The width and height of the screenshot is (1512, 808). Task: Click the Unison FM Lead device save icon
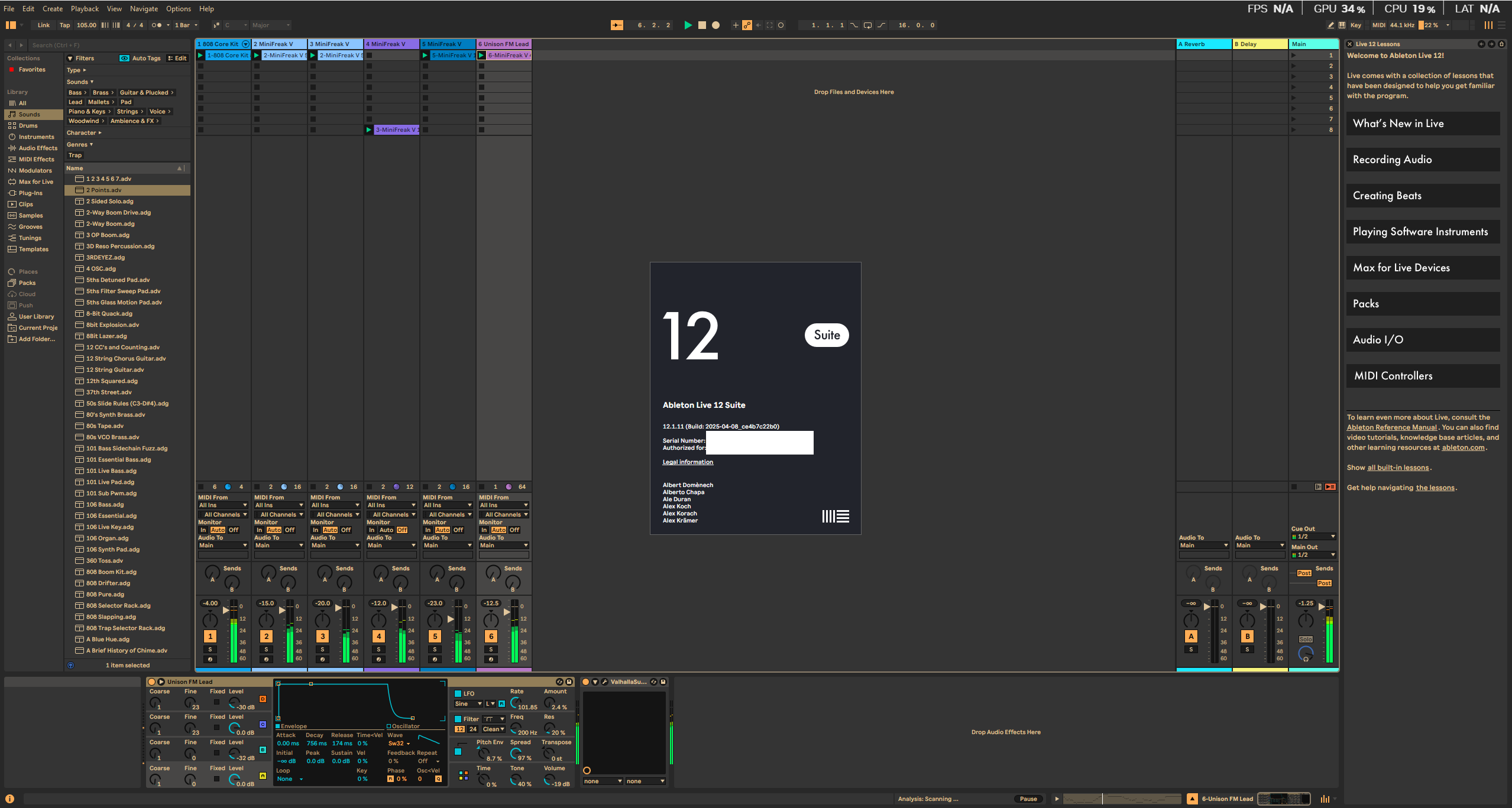[x=569, y=682]
